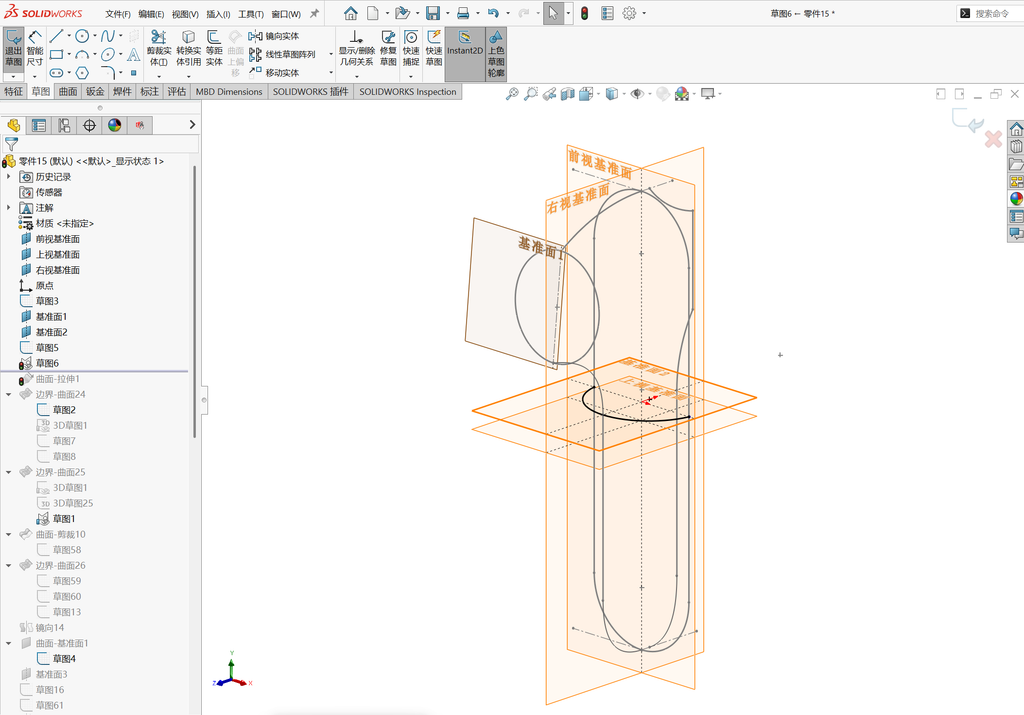Collapse the 边界-曲面25 feature node
This screenshot has height=715, width=1024.
pyautogui.click(x=8, y=472)
